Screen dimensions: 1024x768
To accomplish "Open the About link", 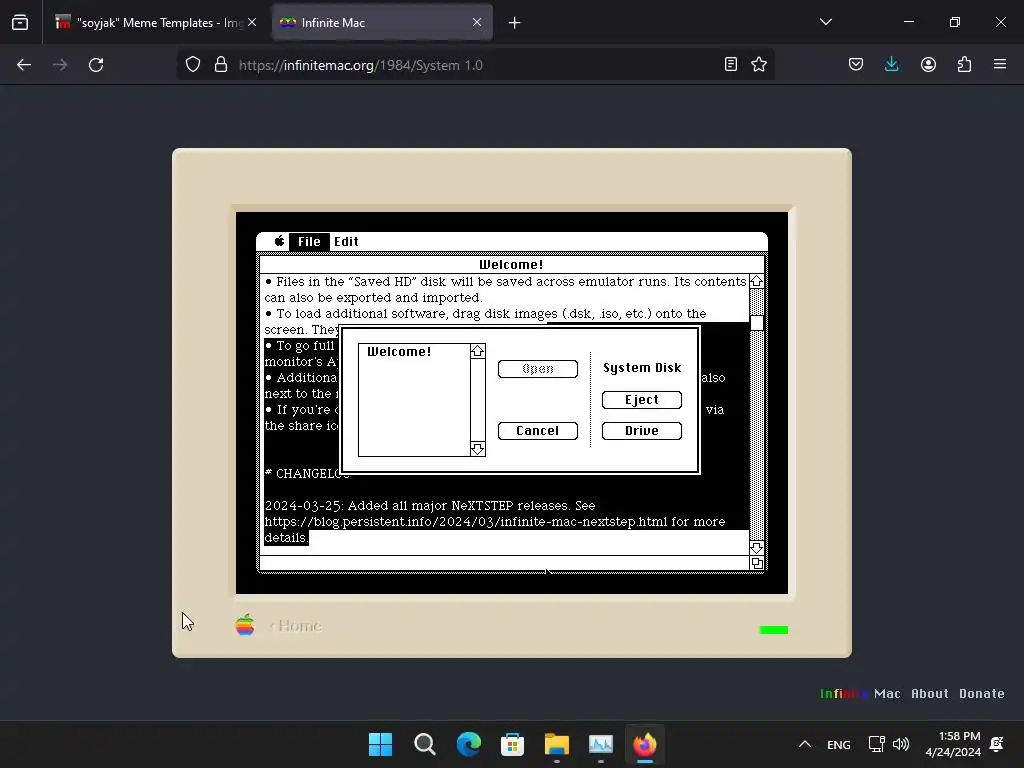I will coord(929,694).
